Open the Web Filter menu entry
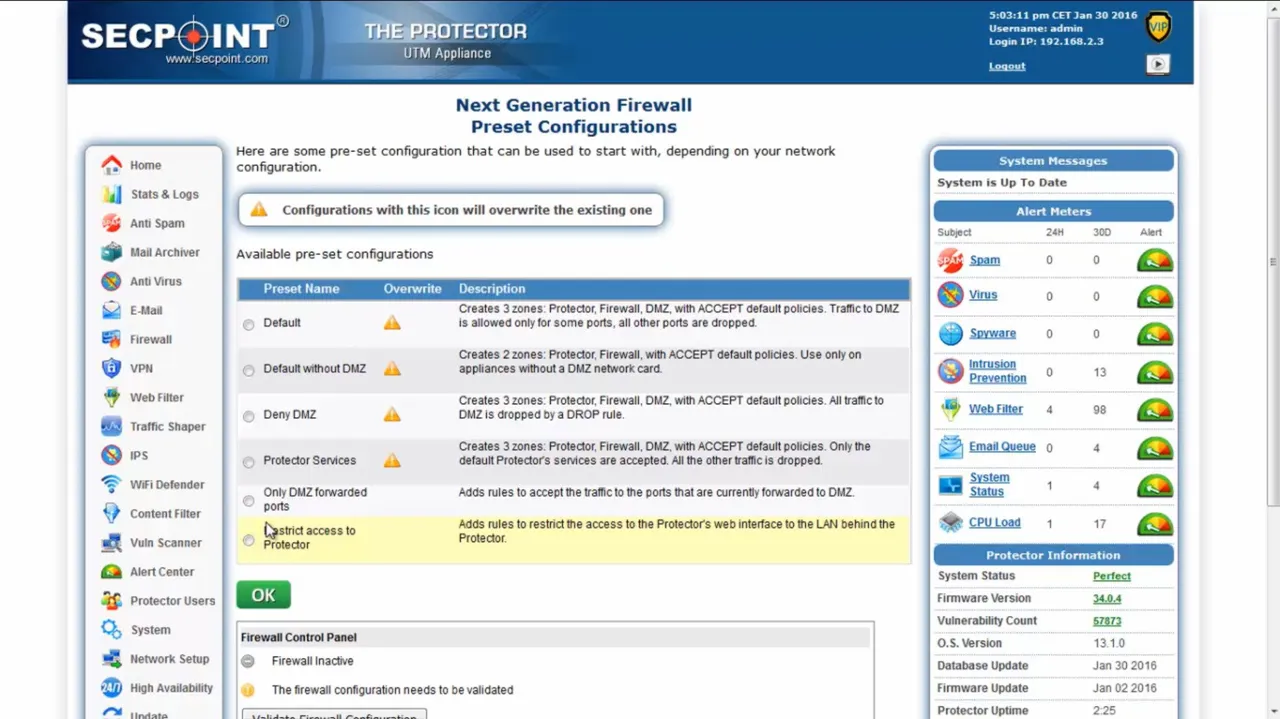The height and width of the screenshot is (719, 1280). 157,397
